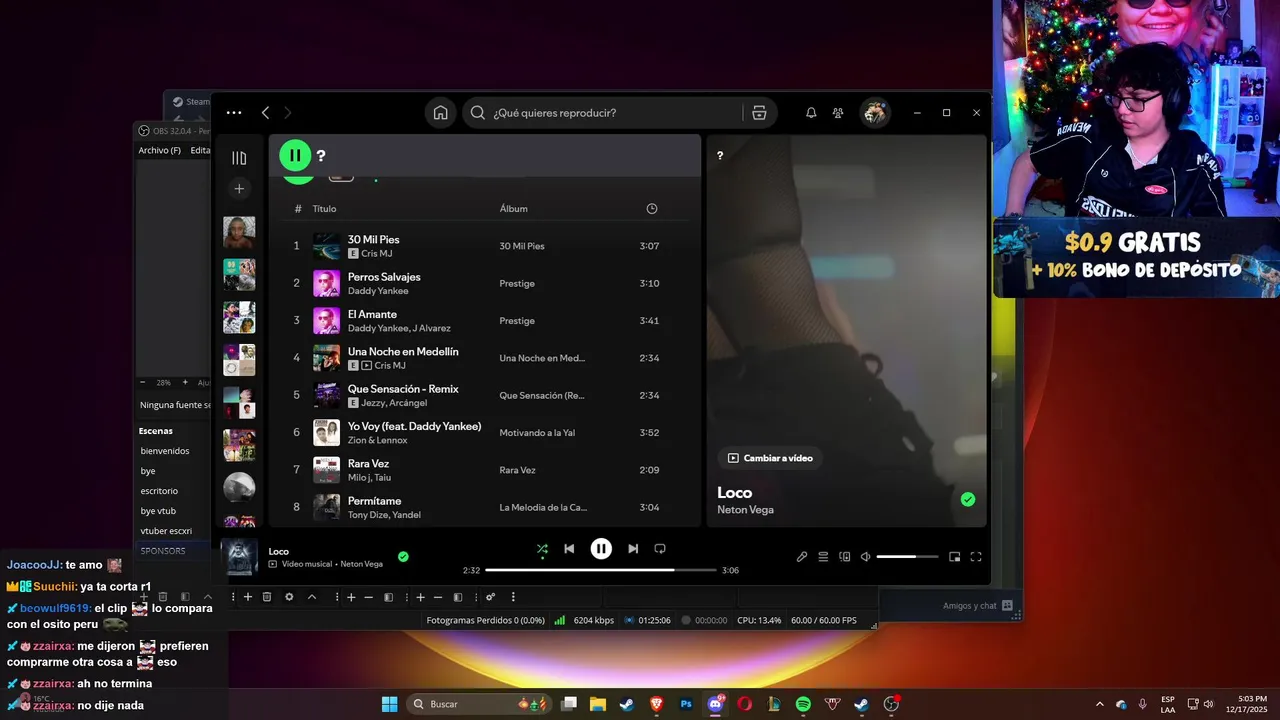Skip to previous track
1280x720 pixels.
click(x=569, y=549)
